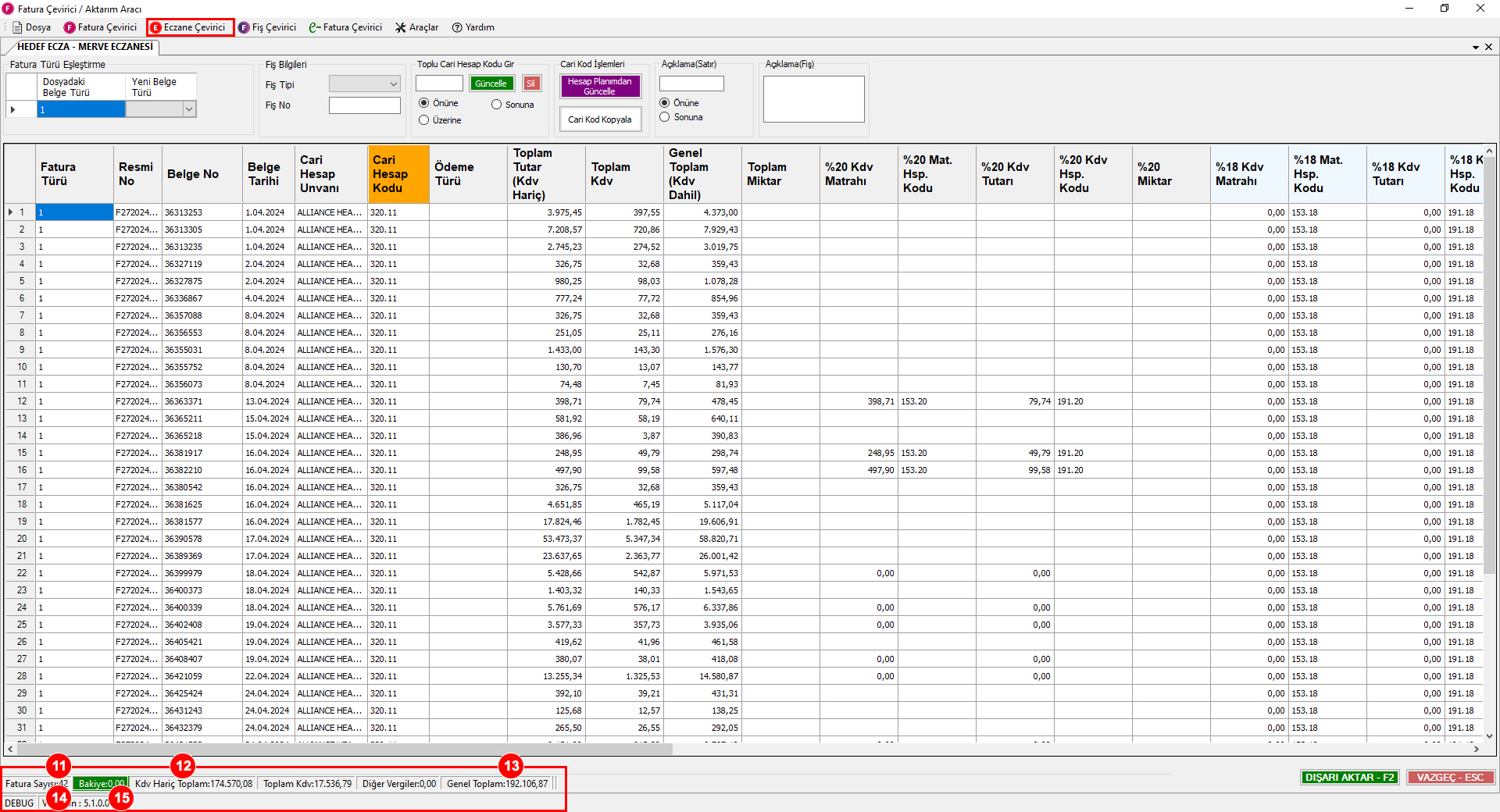Click belge no cell 36313253

click(202, 212)
